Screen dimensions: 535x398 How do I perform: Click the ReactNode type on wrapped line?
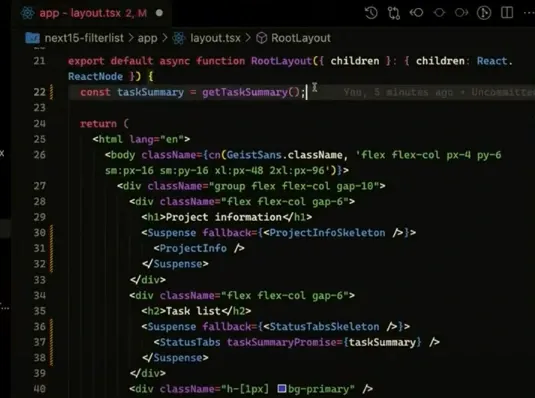click(x=95, y=76)
